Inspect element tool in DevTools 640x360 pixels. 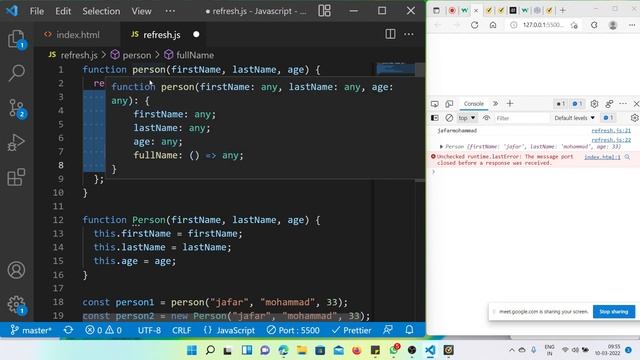click(x=435, y=104)
